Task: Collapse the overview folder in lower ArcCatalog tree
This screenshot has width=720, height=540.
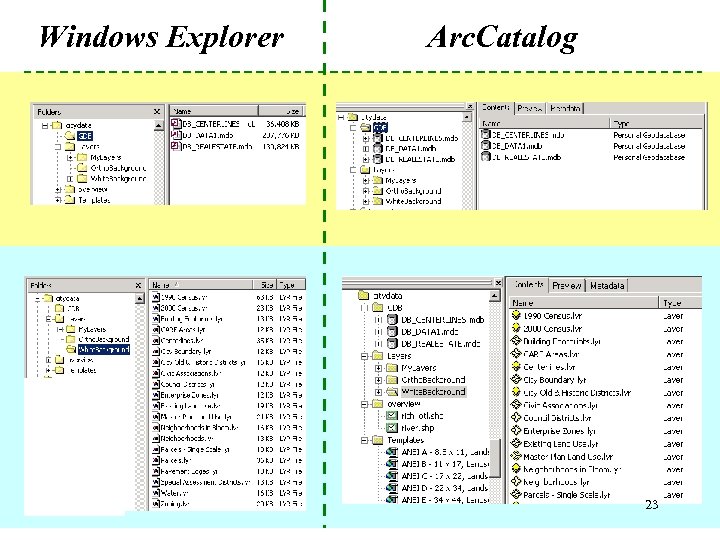Action: click(364, 404)
